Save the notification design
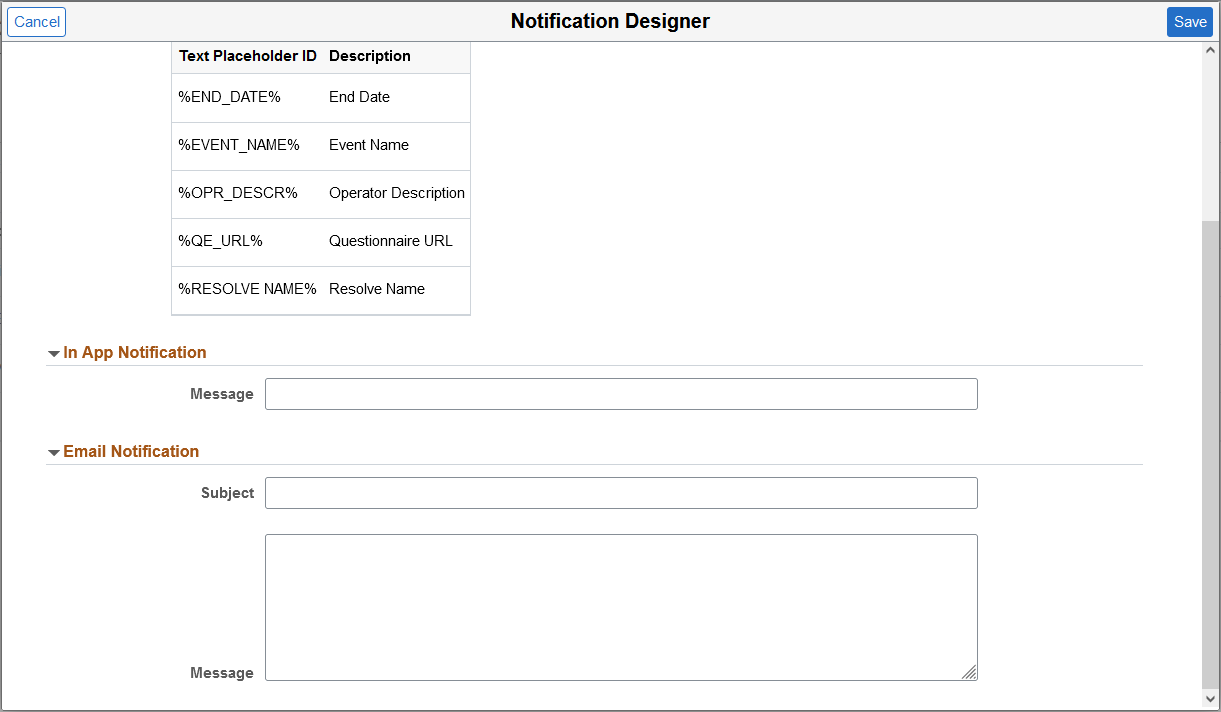Image resolution: width=1221 pixels, height=712 pixels. 1190,22
